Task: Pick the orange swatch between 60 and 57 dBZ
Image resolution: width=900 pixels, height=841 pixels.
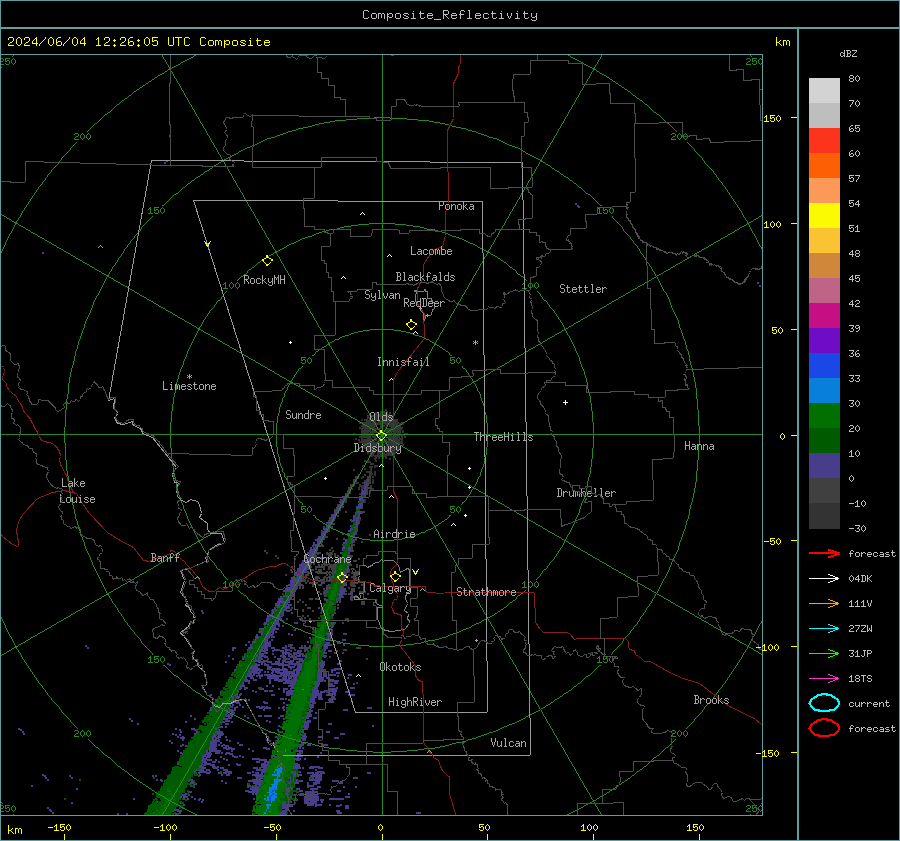Action: click(x=824, y=165)
